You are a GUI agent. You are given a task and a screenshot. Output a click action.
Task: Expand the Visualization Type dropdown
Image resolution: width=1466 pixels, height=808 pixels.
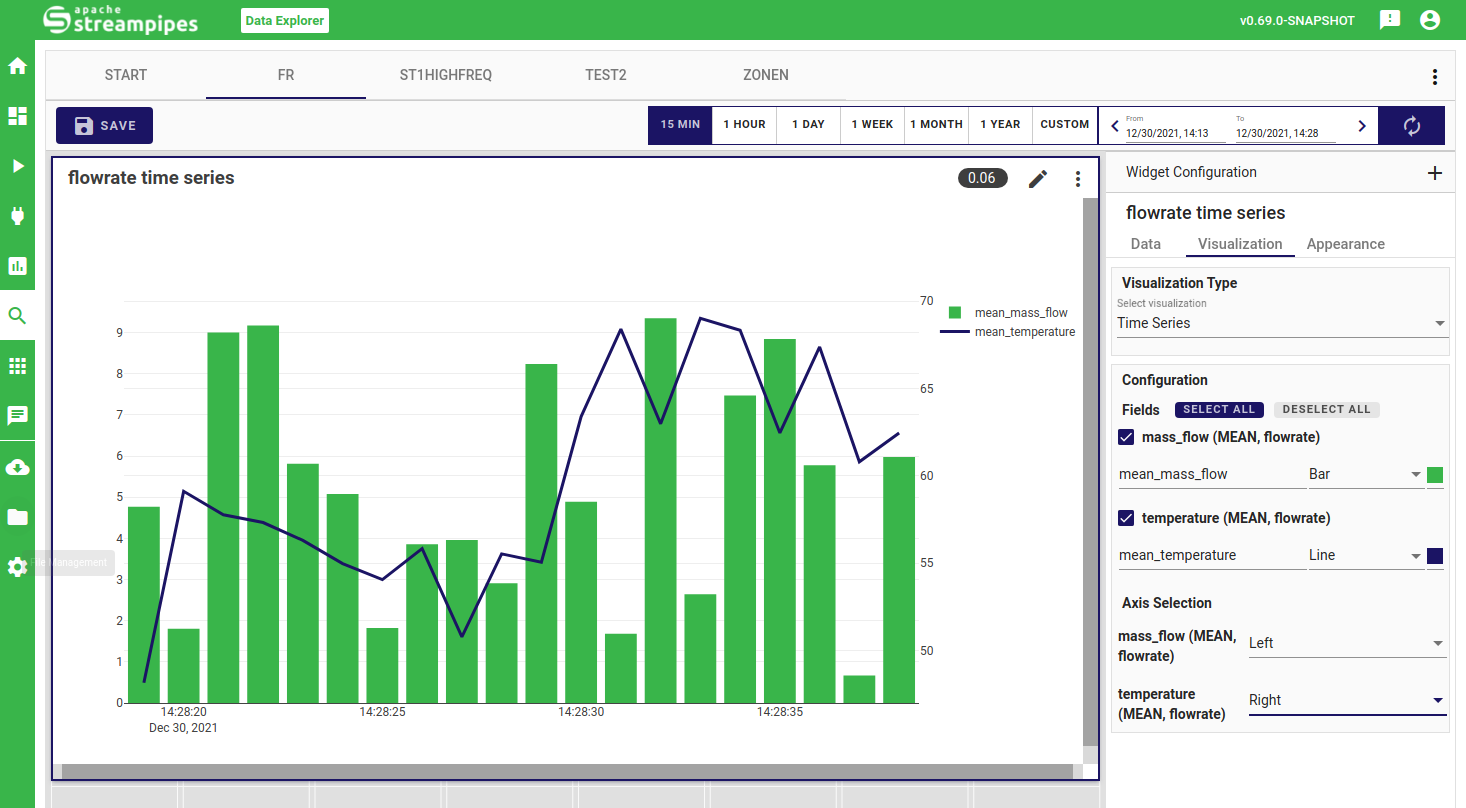(1282, 323)
